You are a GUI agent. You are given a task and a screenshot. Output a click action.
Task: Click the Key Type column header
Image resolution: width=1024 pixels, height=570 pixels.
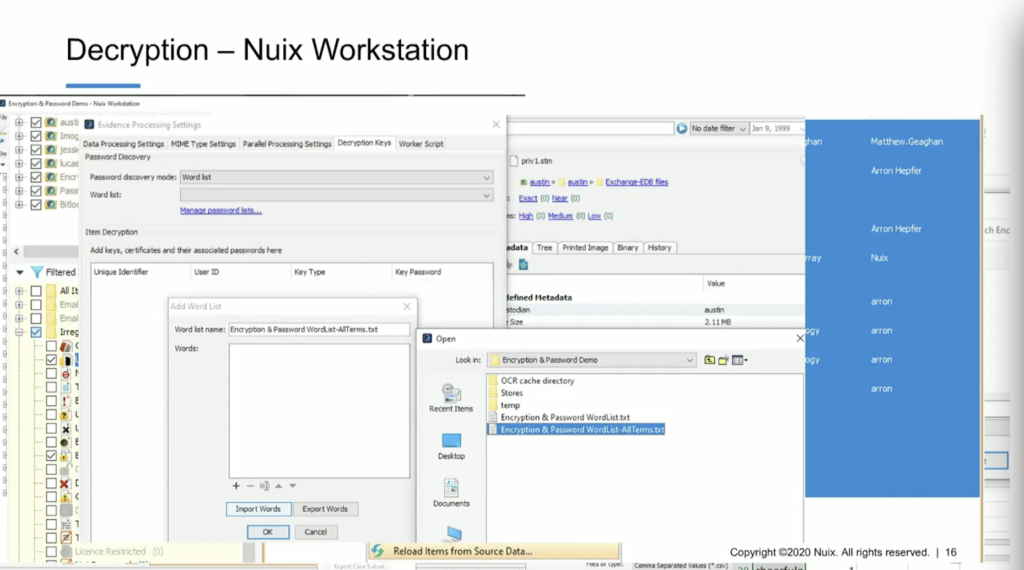[x=340, y=272]
